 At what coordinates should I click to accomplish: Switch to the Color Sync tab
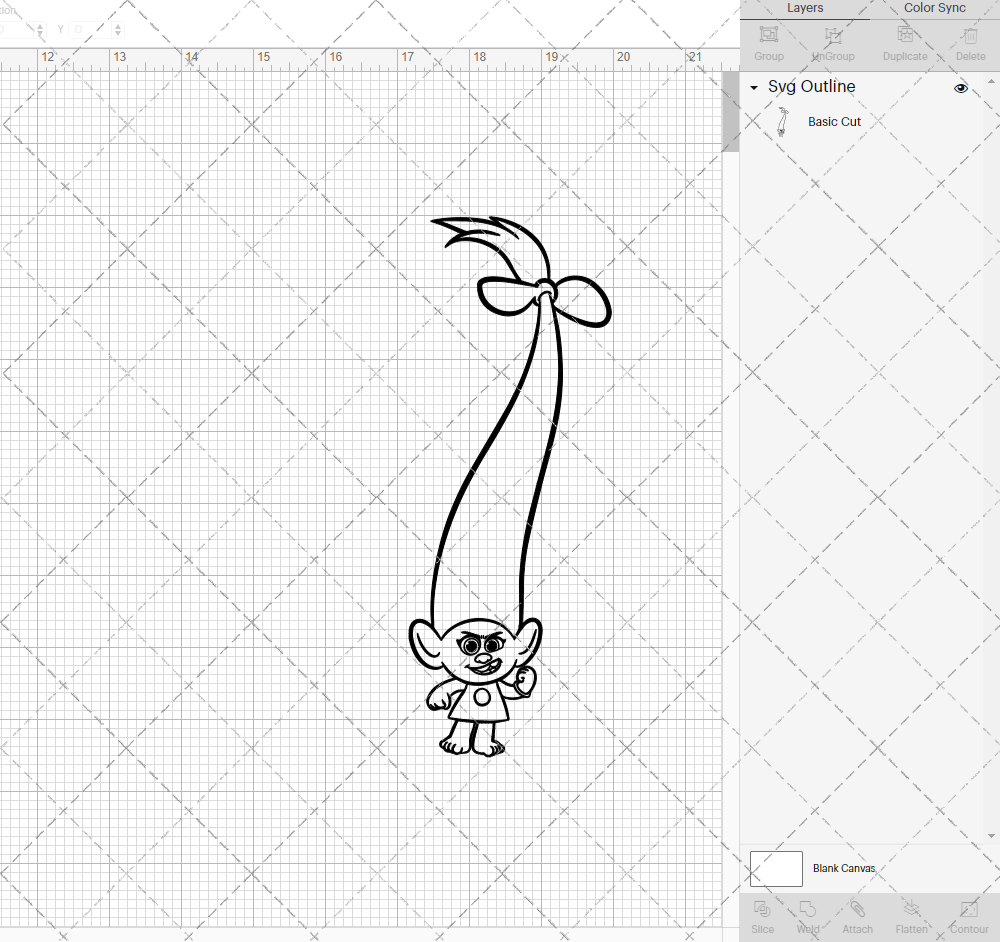coord(934,8)
